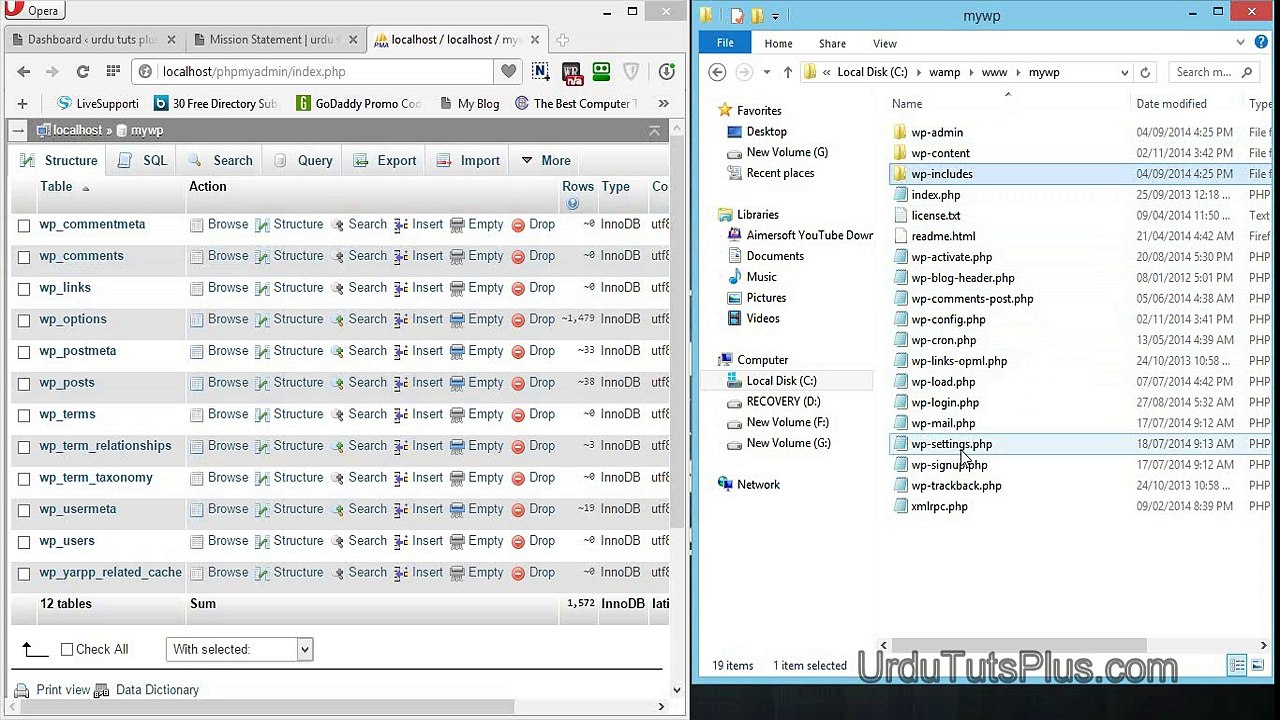Select Desktop in Favorites
This screenshot has height=720, width=1280.
[766, 131]
